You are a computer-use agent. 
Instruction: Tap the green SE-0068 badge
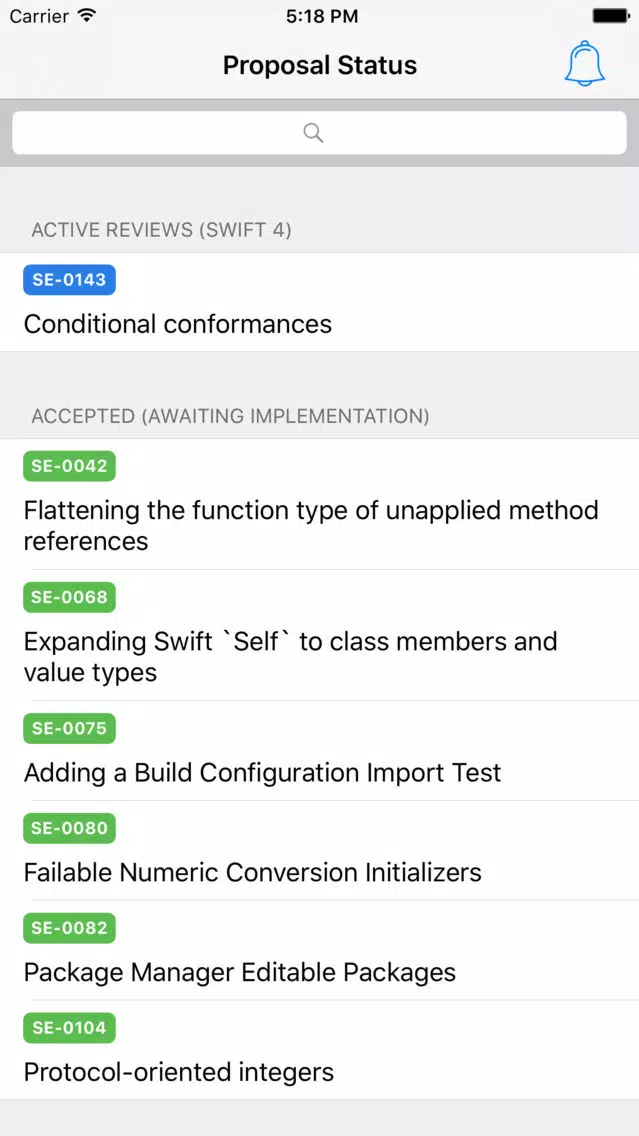pos(70,597)
